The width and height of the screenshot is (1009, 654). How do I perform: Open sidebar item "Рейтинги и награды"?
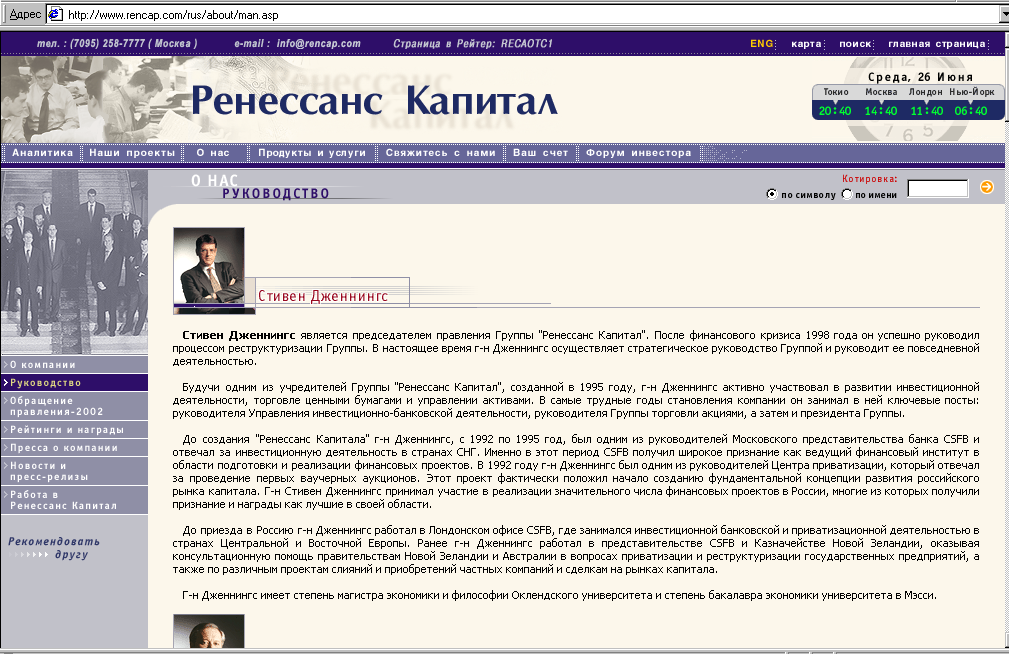[75, 430]
